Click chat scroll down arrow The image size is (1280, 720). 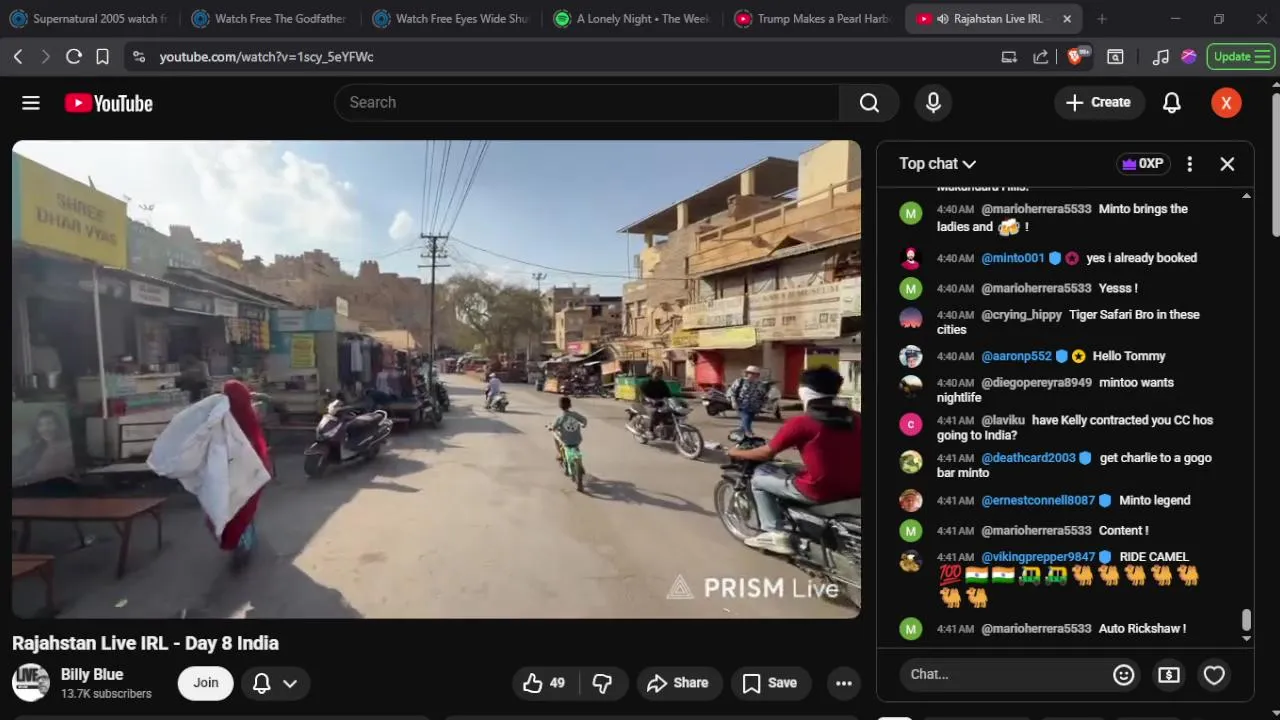click(x=1246, y=638)
